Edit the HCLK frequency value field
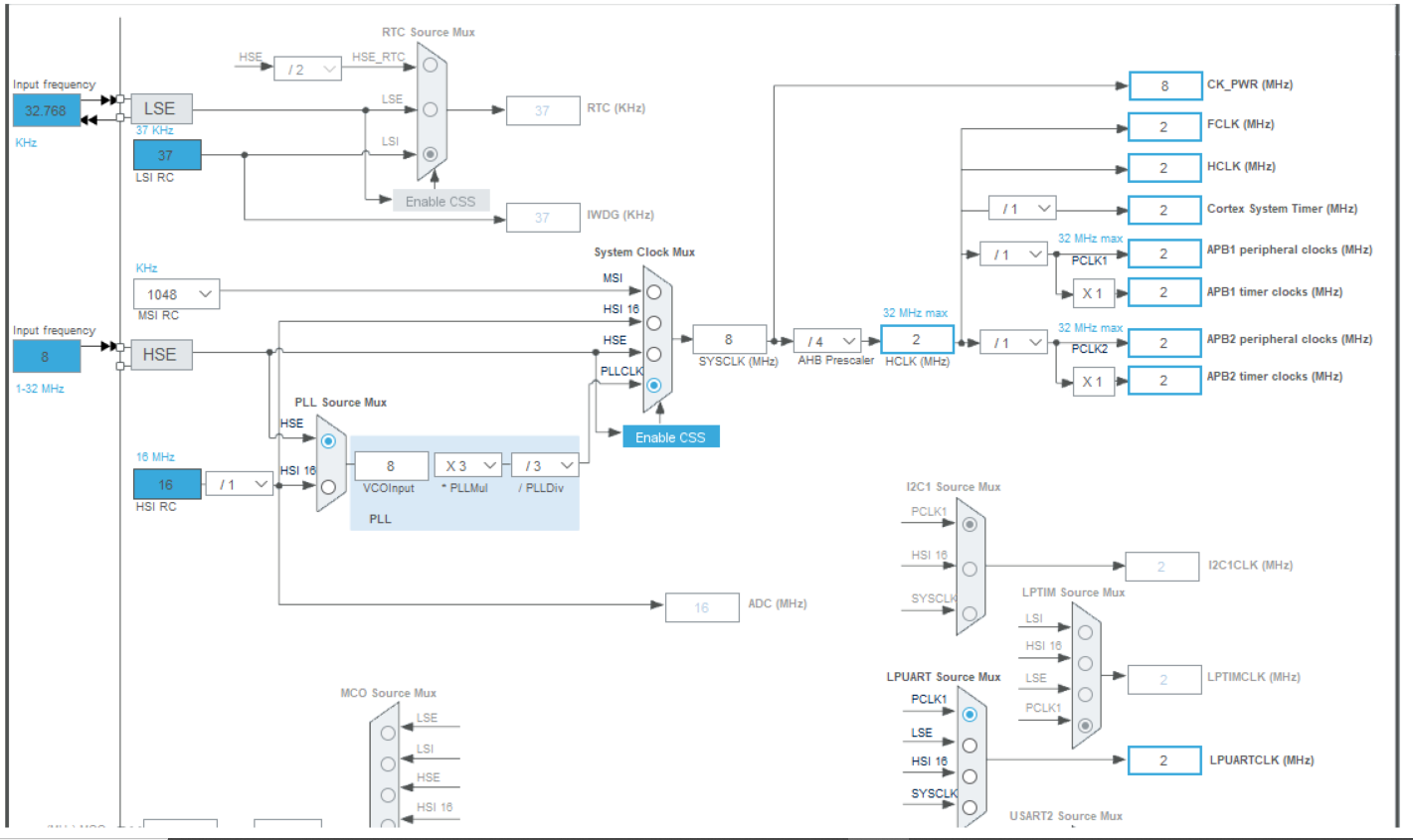This screenshot has height=840, width=1413. [916, 339]
